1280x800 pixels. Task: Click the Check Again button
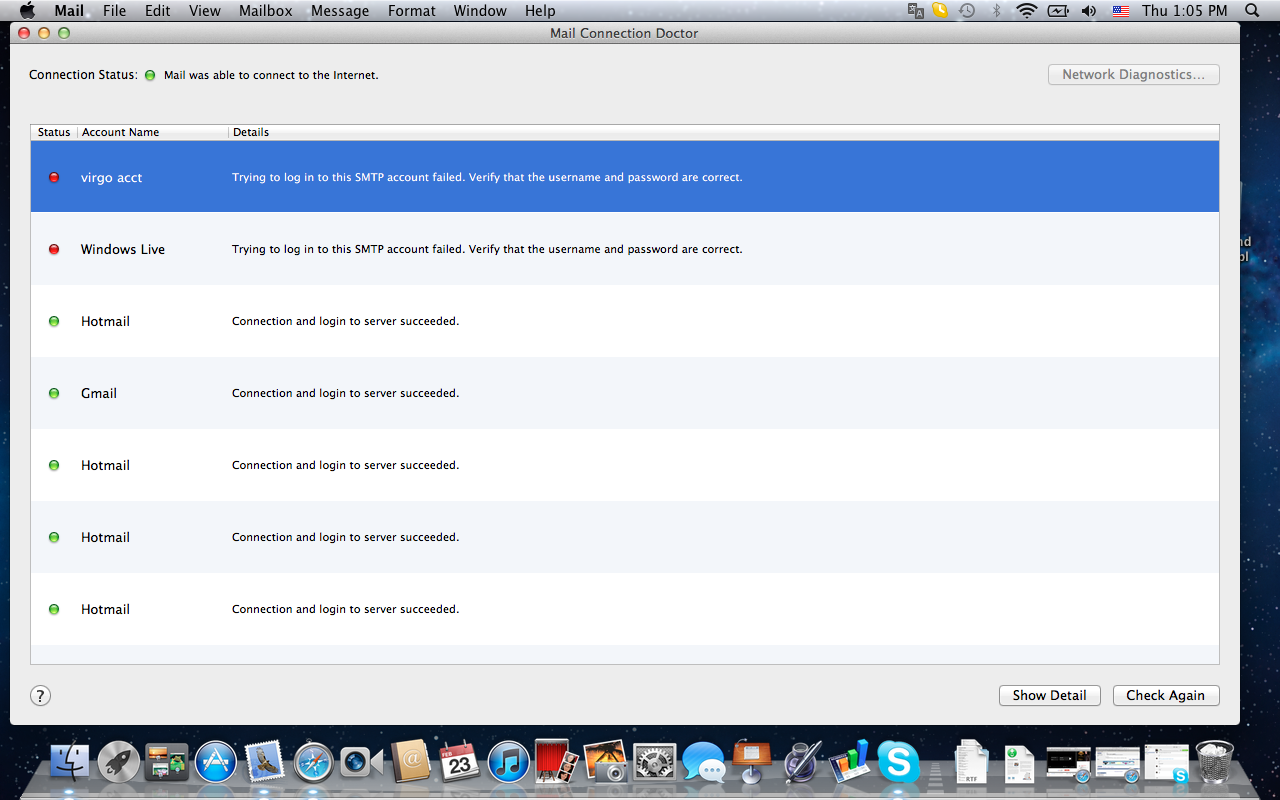pos(1165,695)
